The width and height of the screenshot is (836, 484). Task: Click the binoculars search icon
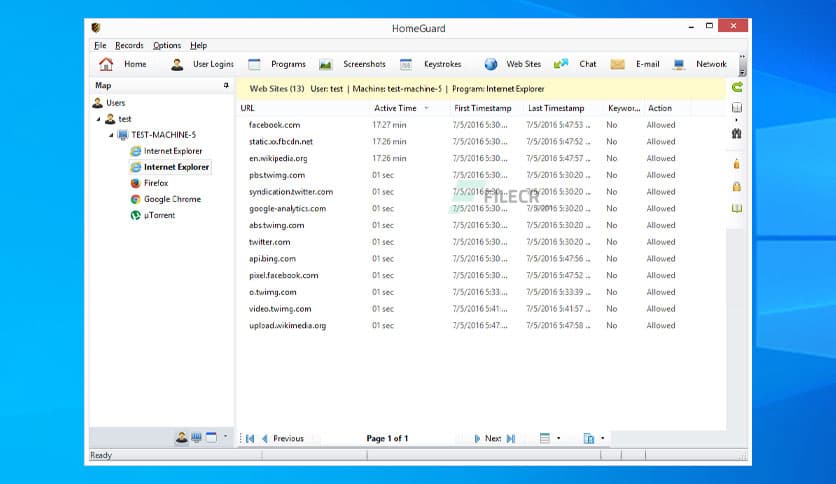(737, 134)
